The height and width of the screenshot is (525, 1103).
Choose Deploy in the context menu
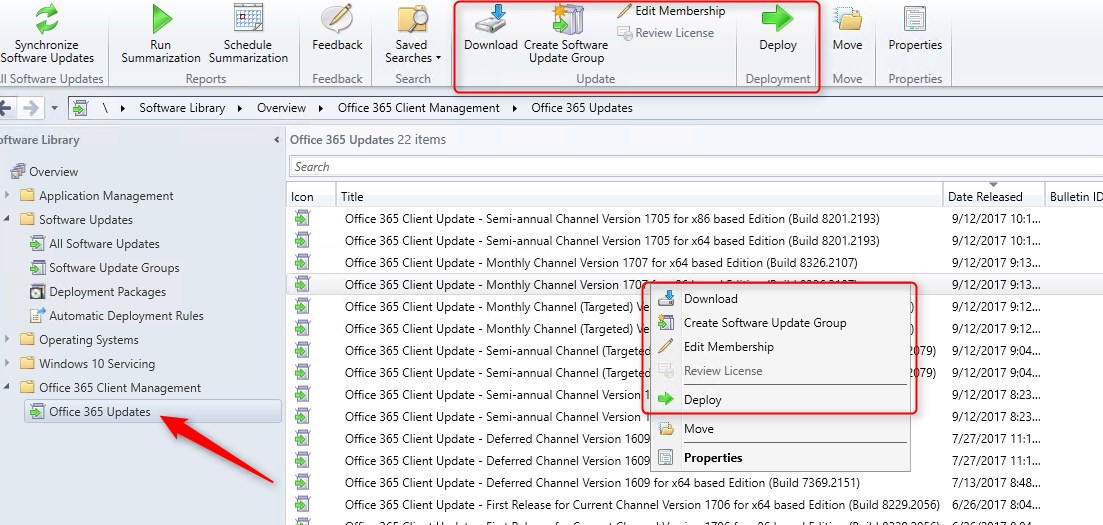tap(703, 400)
